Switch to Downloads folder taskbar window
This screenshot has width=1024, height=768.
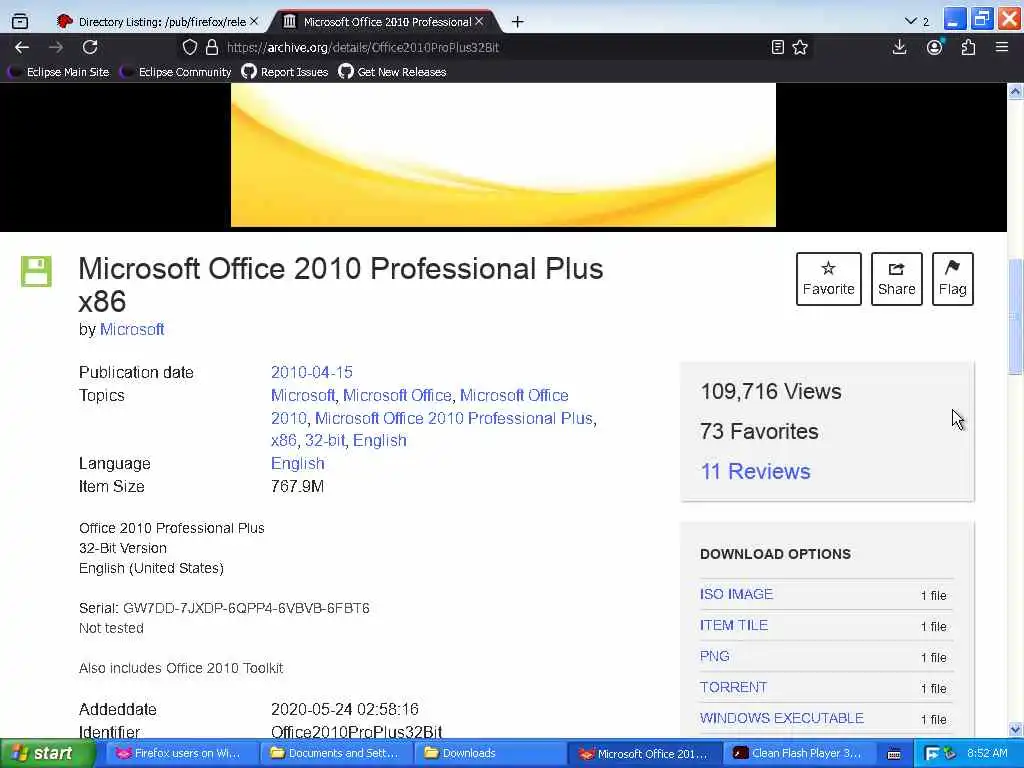tap(488, 753)
